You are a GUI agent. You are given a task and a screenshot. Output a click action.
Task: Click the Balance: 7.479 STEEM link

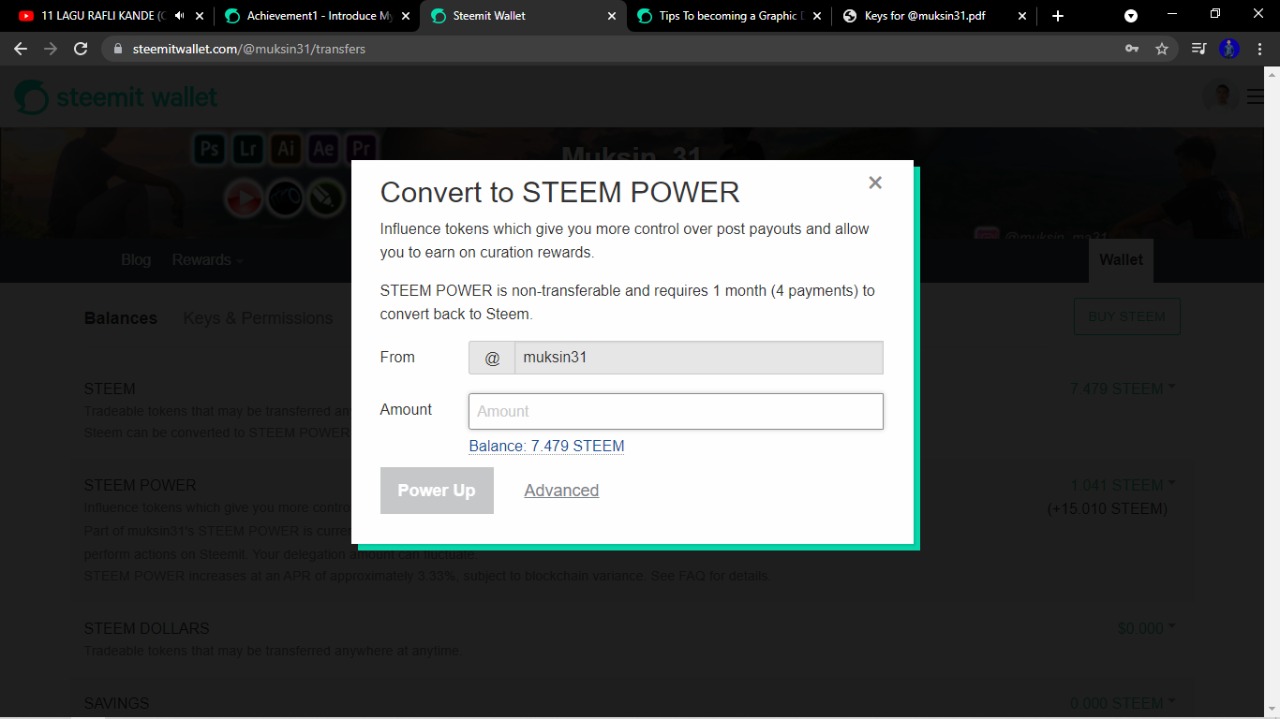547,446
